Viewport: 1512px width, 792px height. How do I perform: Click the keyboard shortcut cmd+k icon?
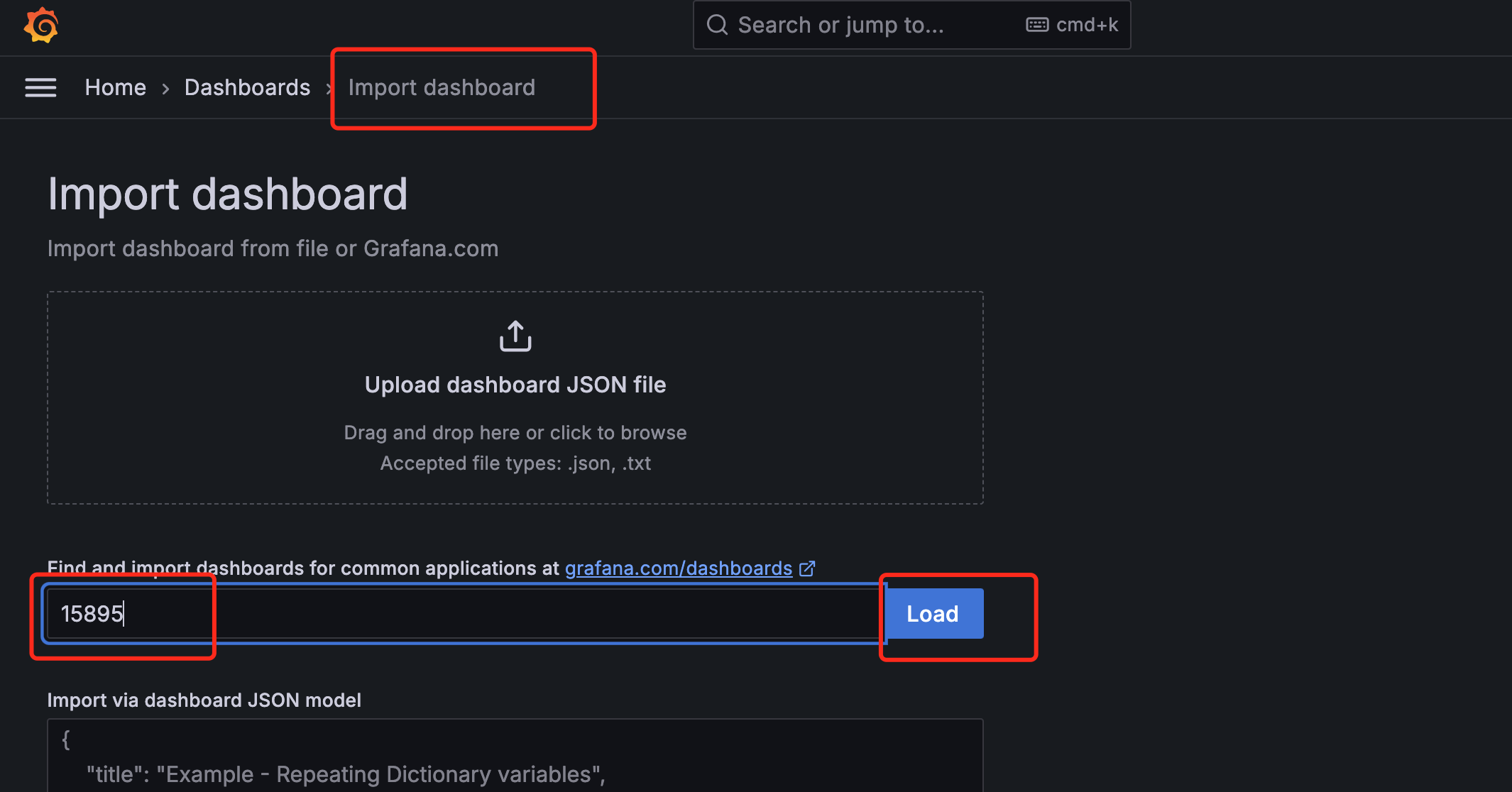click(1037, 25)
